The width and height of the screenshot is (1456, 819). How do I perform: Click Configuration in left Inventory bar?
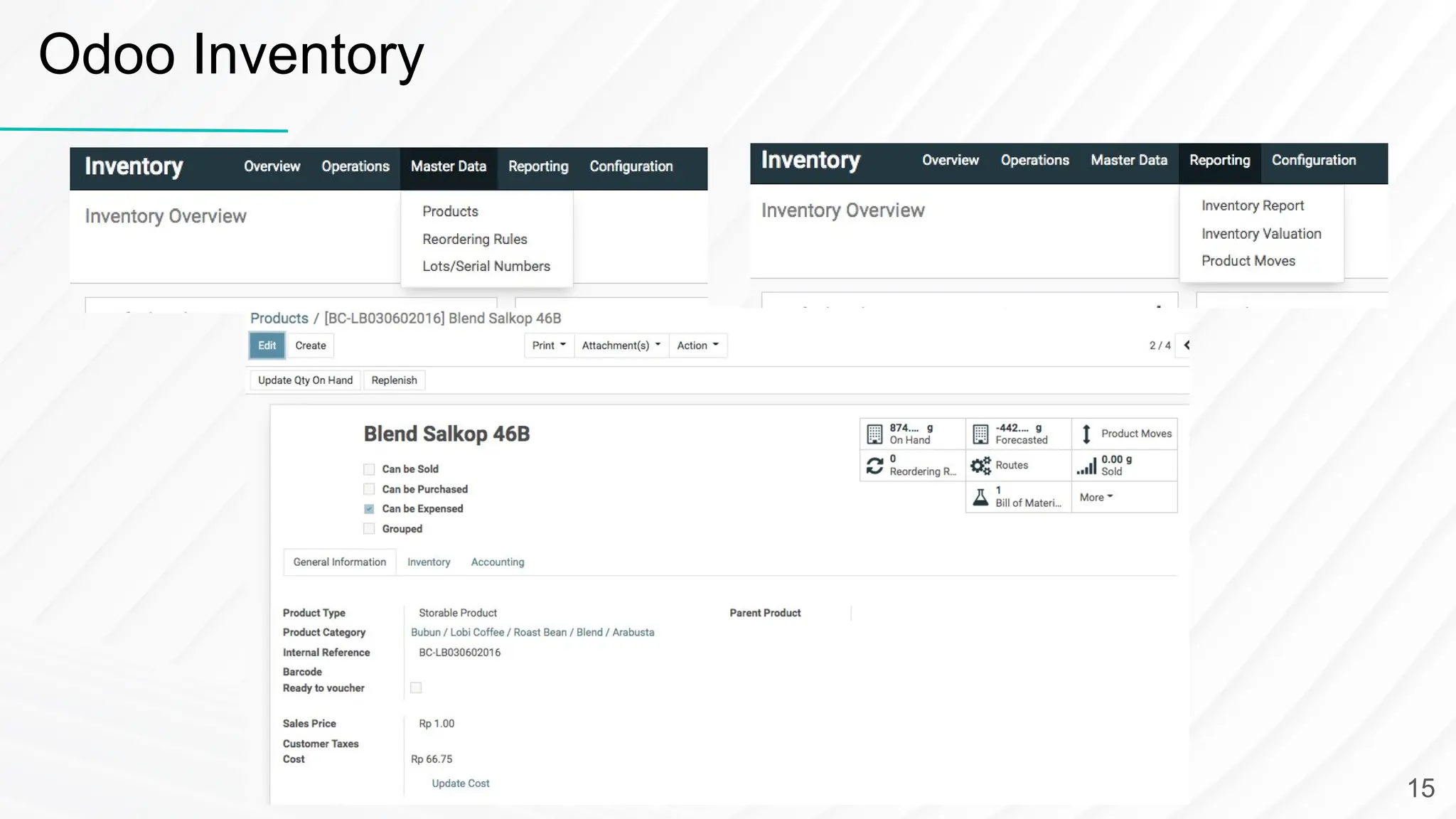[x=631, y=167]
